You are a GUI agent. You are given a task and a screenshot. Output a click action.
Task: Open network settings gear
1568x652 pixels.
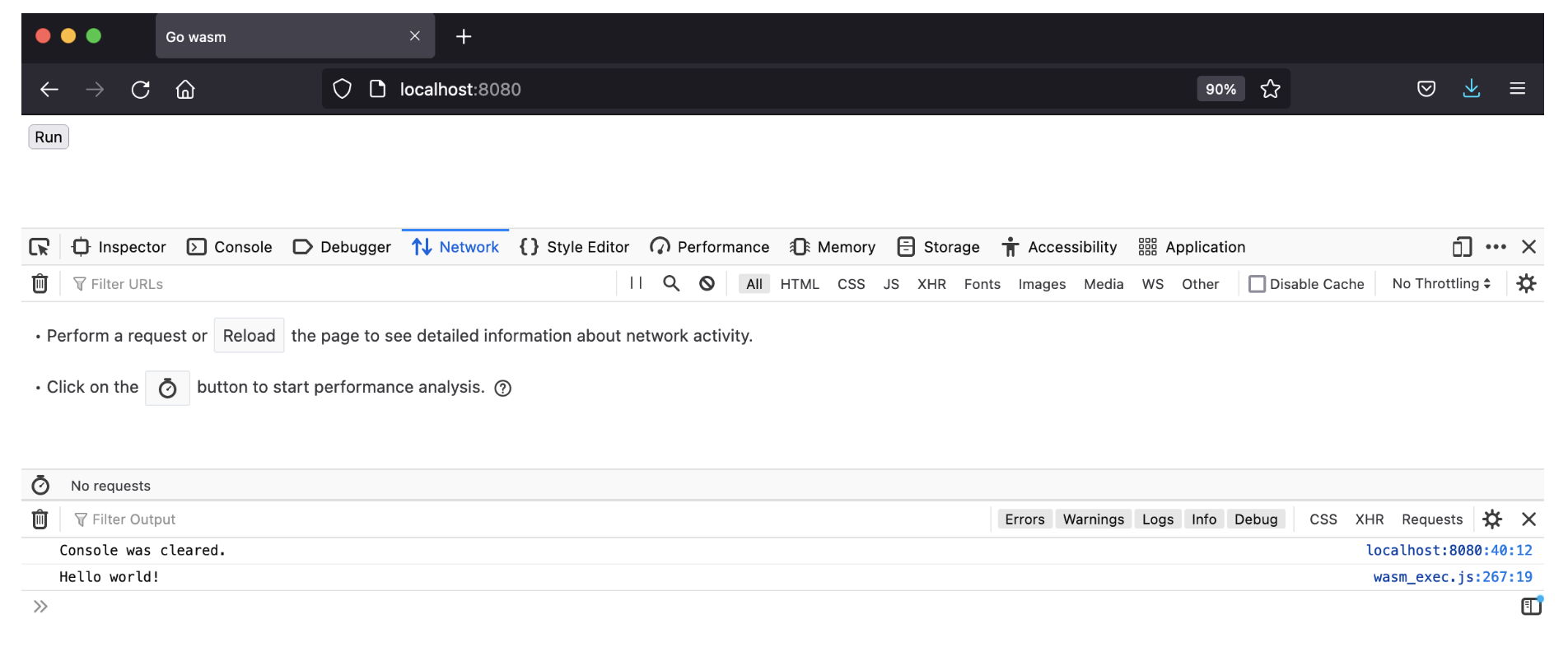point(1526,283)
